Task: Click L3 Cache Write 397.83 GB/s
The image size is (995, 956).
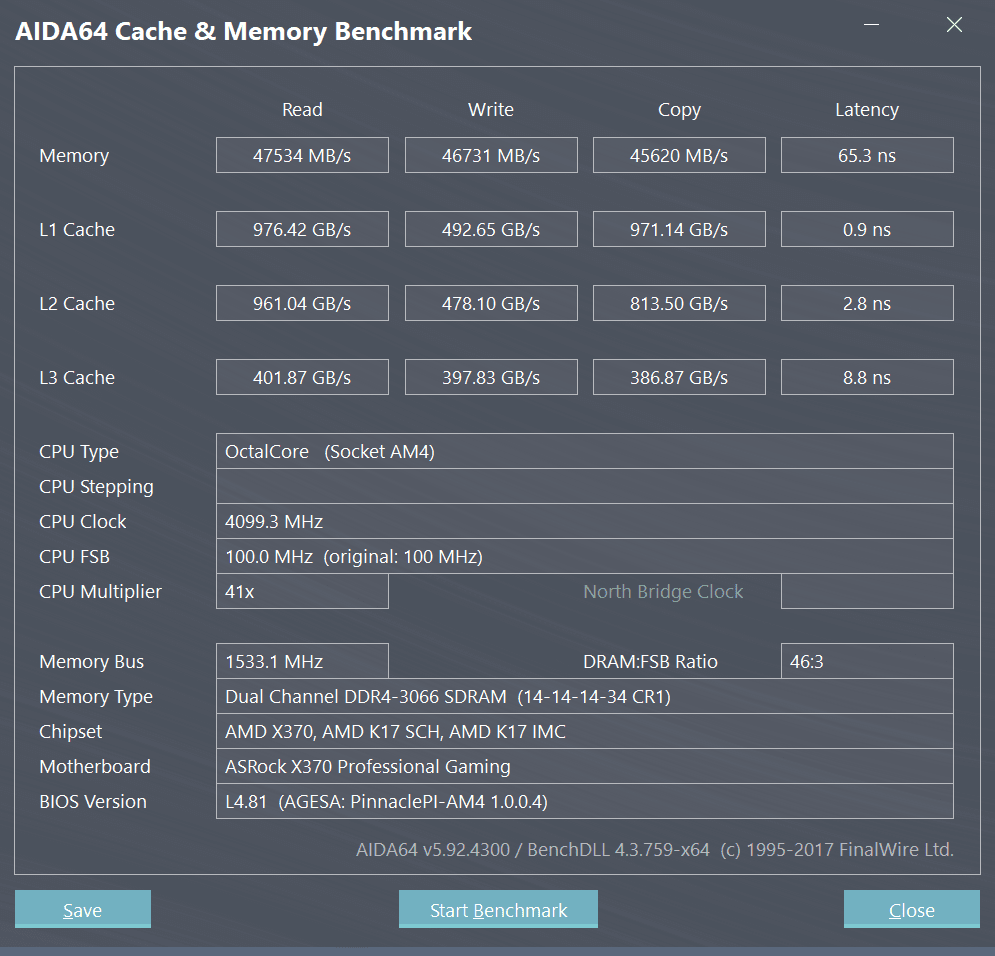Action: click(491, 377)
